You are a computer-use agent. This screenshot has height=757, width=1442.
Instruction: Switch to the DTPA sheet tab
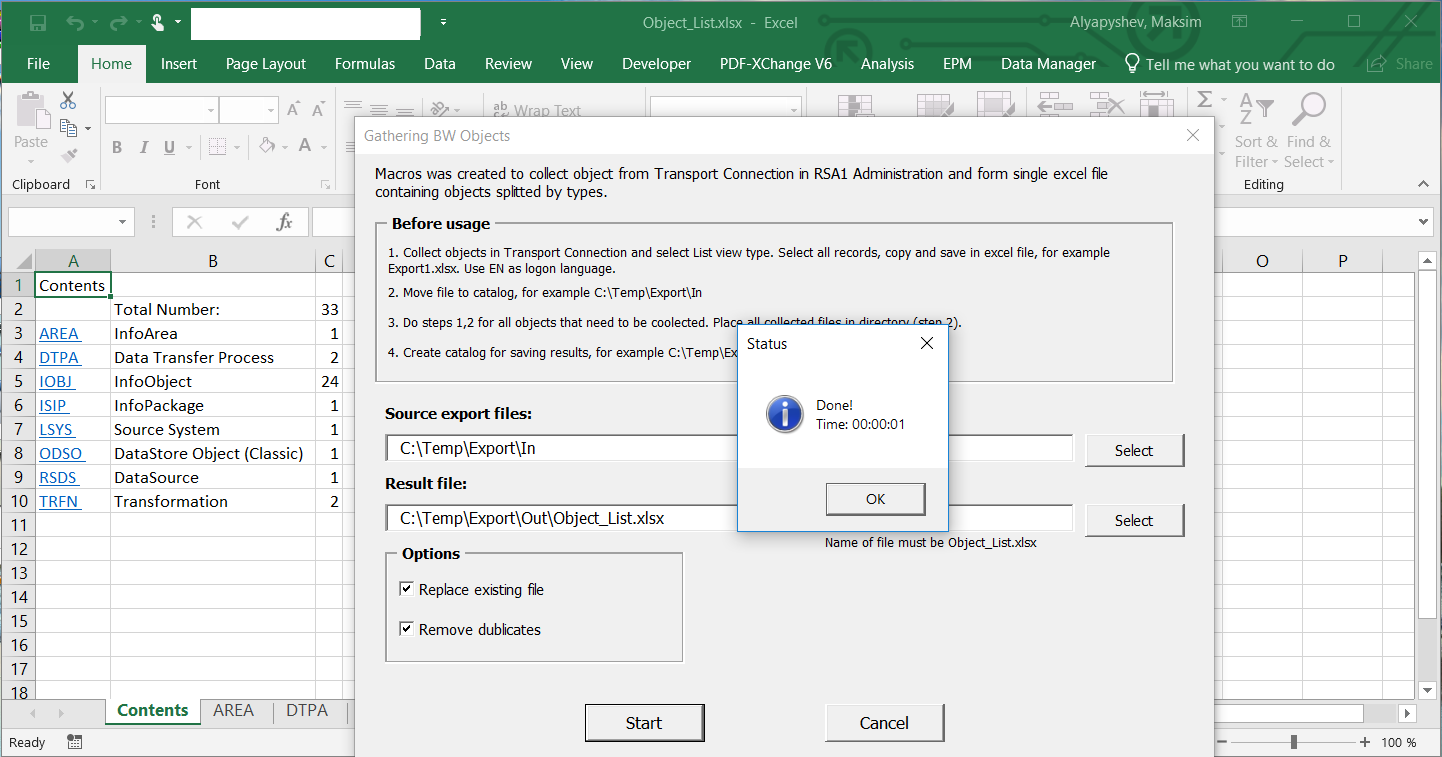(x=307, y=711)
